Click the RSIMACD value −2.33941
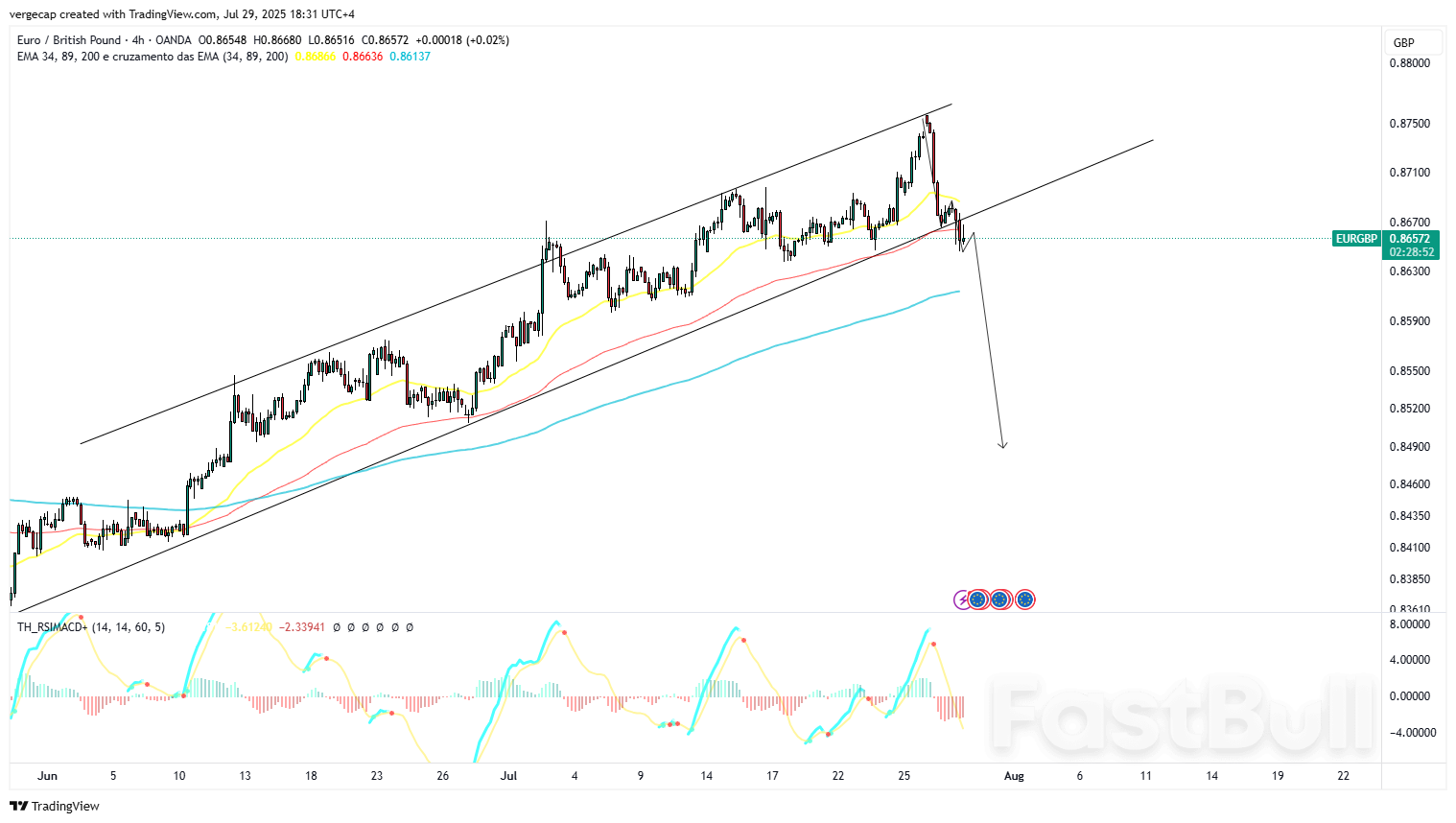The height and width of the screenshot is (823, 1456). point(302,627)
